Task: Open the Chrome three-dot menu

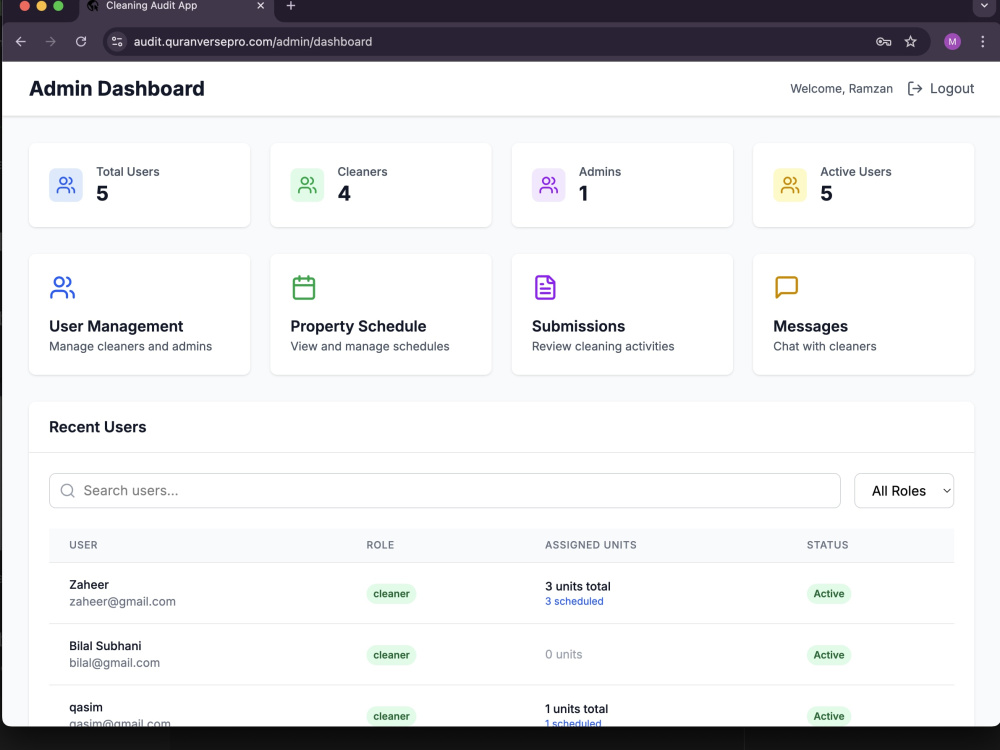Action: [983, 41]
